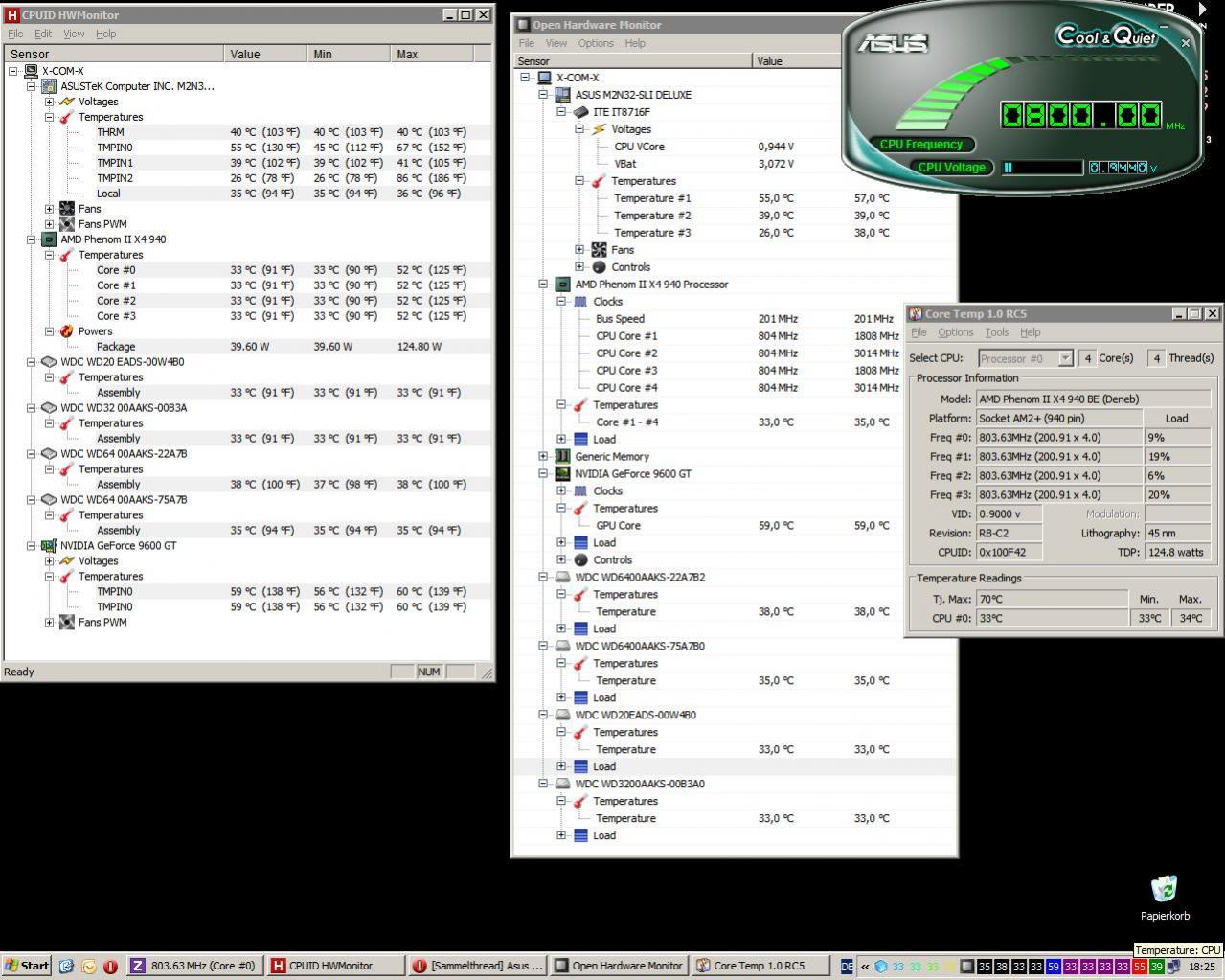The height and width of the screenshot is (980, 1225).
Task: Click the Sensor column header in Open Hardware Monitor
Action: click(633, 60)
